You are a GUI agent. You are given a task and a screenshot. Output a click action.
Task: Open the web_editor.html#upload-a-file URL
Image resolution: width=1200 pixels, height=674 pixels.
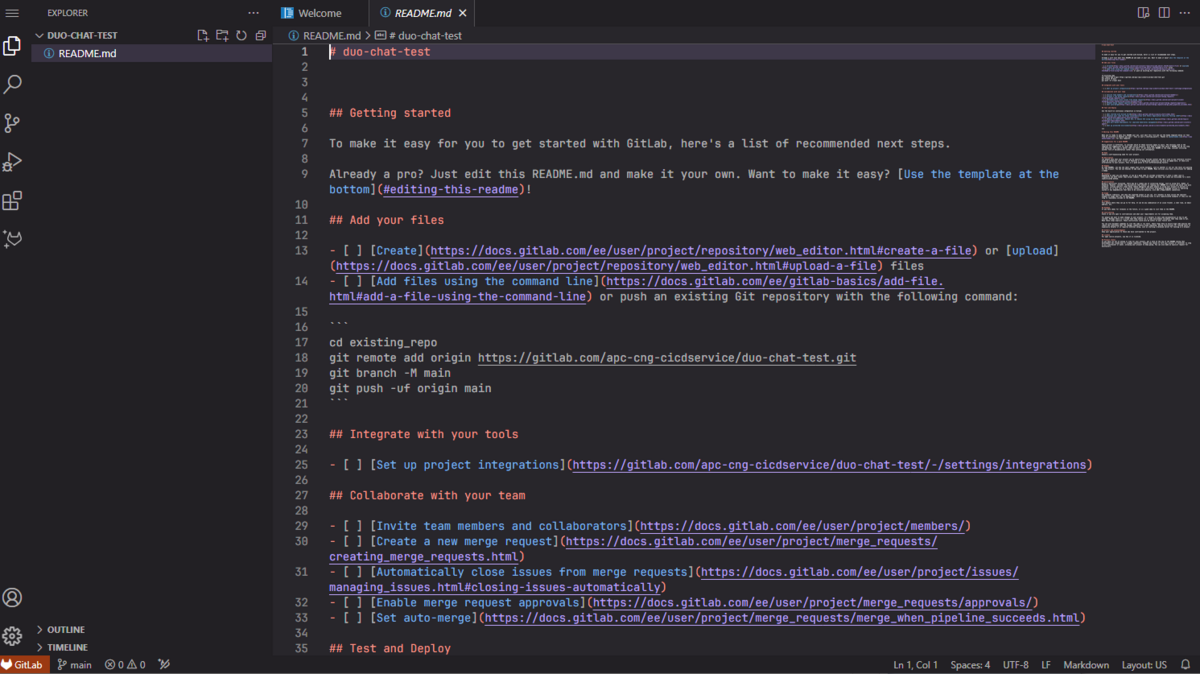tap(607, 267)
